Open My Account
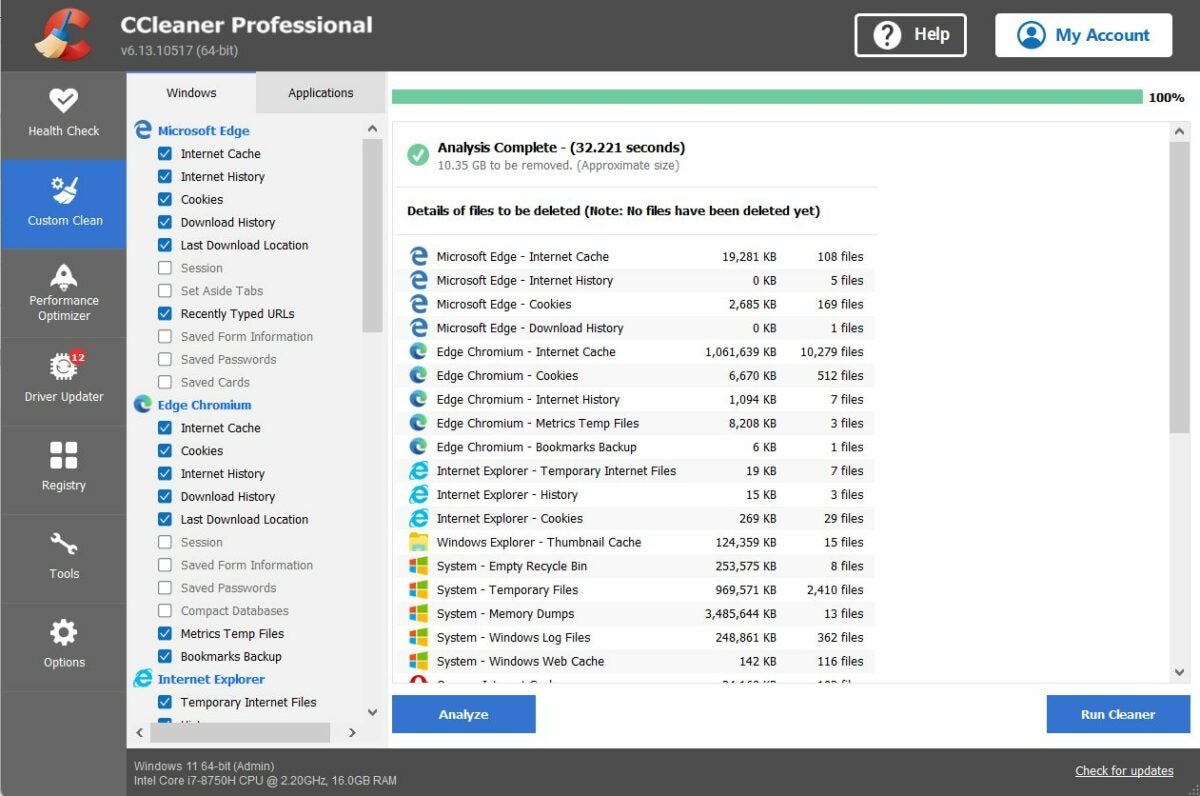The height and width of the screenshot is (796, 1200). [x=1083, y=34]
